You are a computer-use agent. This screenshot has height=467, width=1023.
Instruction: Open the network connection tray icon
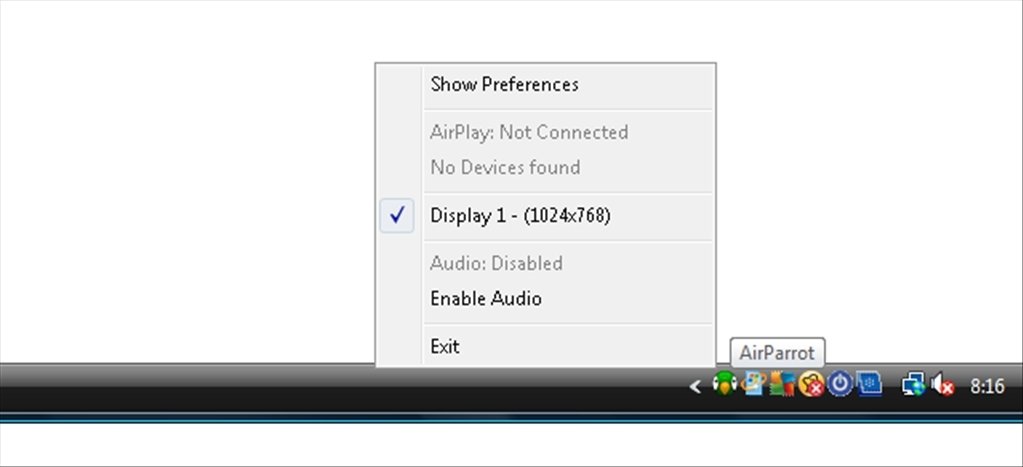click(x=913, y=385)
